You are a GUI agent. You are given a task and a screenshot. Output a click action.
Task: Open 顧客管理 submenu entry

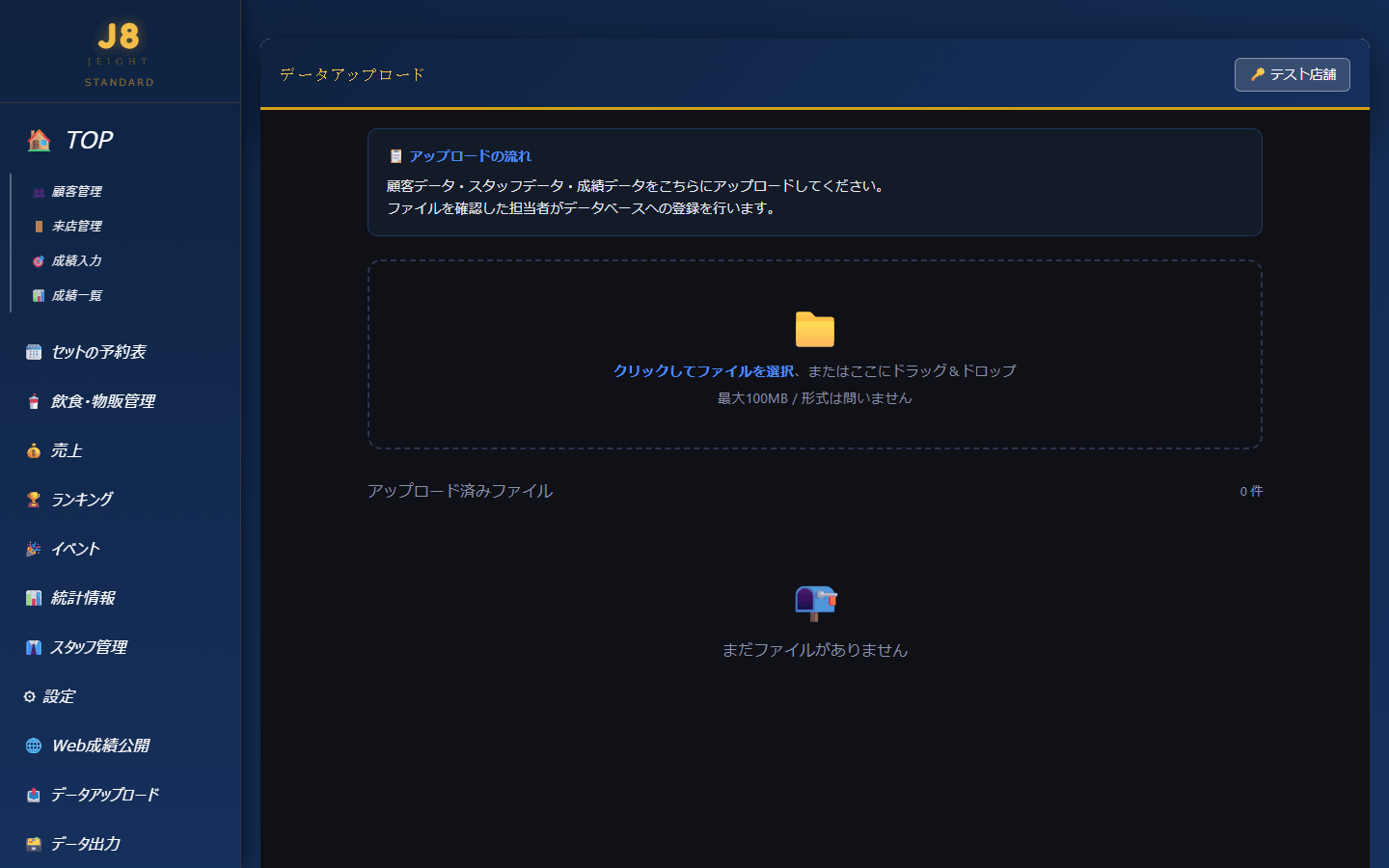tap(76, 192)
